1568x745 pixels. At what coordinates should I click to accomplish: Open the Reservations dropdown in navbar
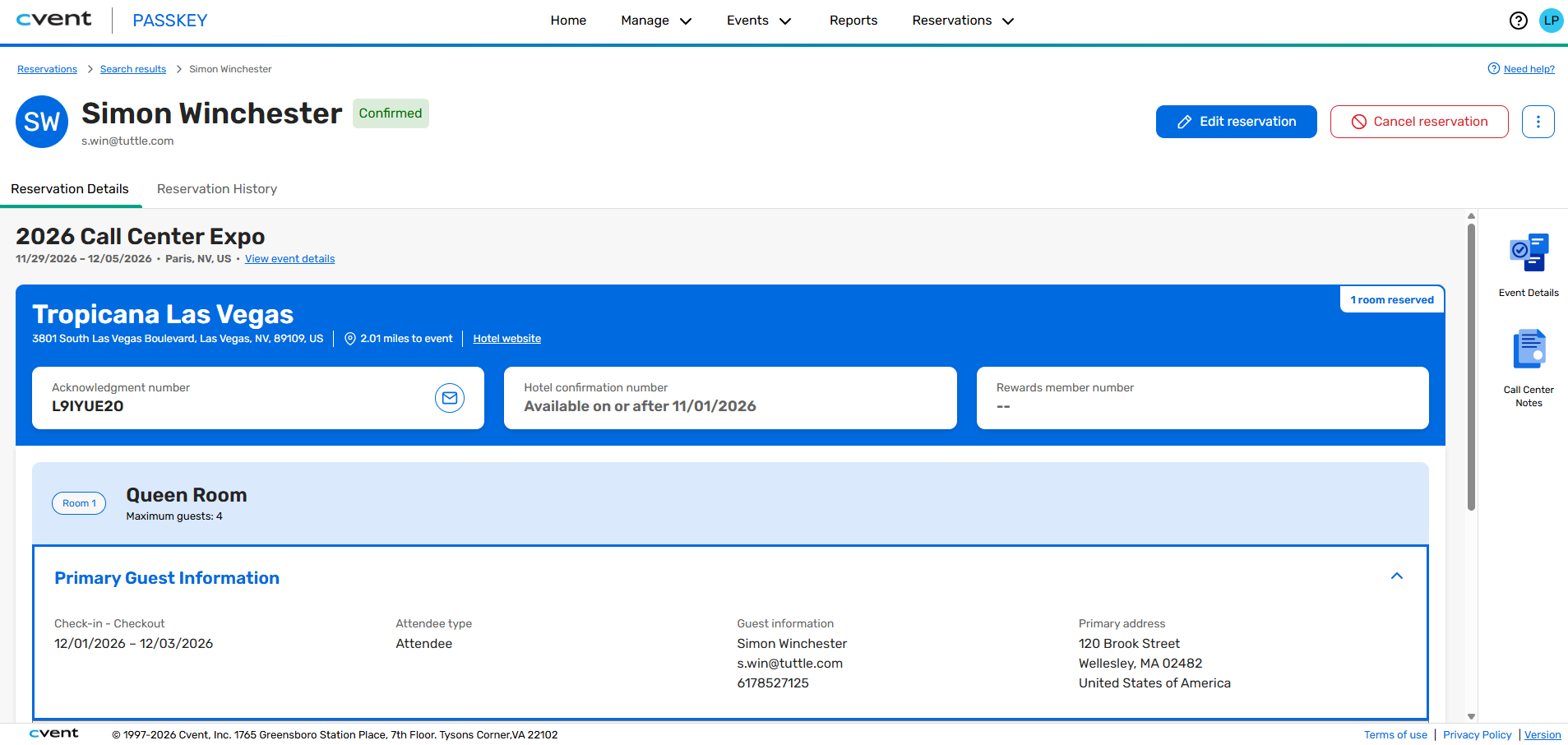963,21
